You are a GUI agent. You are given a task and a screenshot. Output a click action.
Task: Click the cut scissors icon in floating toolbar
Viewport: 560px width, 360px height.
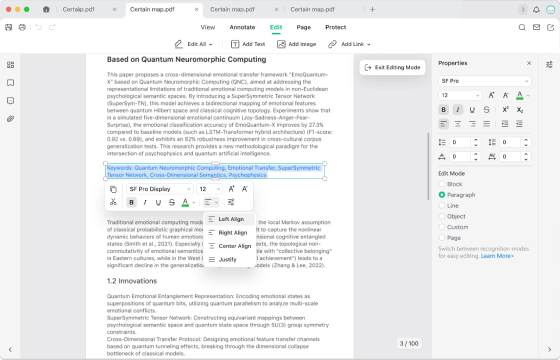click(x=113, y=202)
